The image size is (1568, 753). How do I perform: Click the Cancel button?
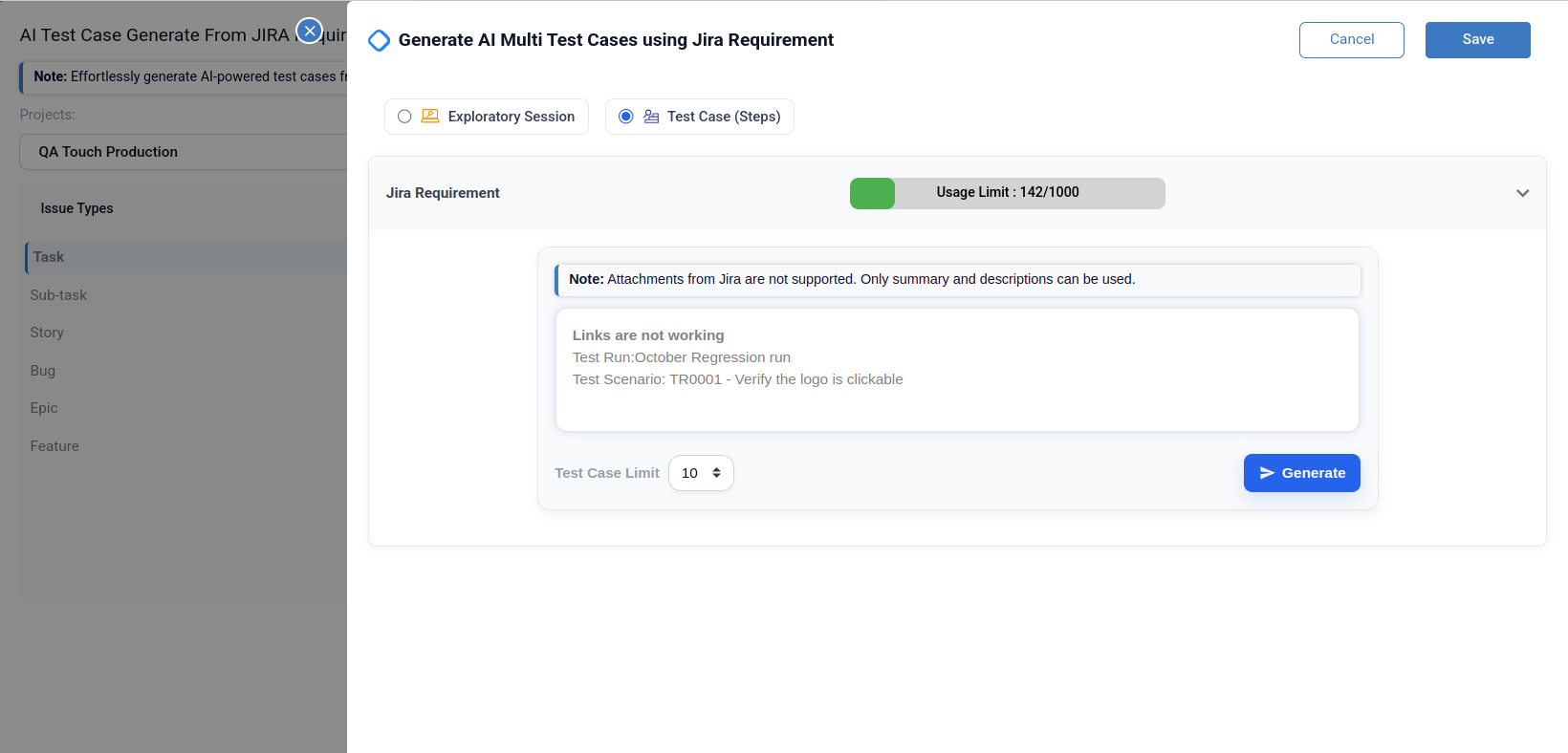(1351, 40)
